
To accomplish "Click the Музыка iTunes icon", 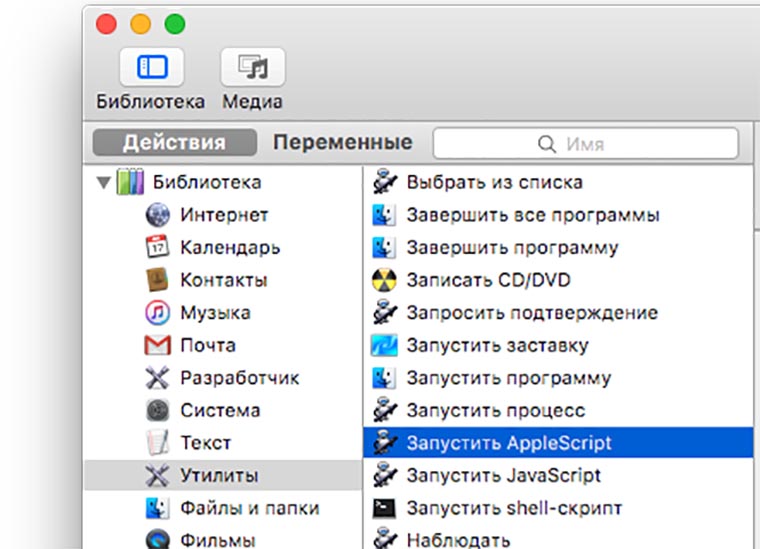I will [x=158, y=313].
